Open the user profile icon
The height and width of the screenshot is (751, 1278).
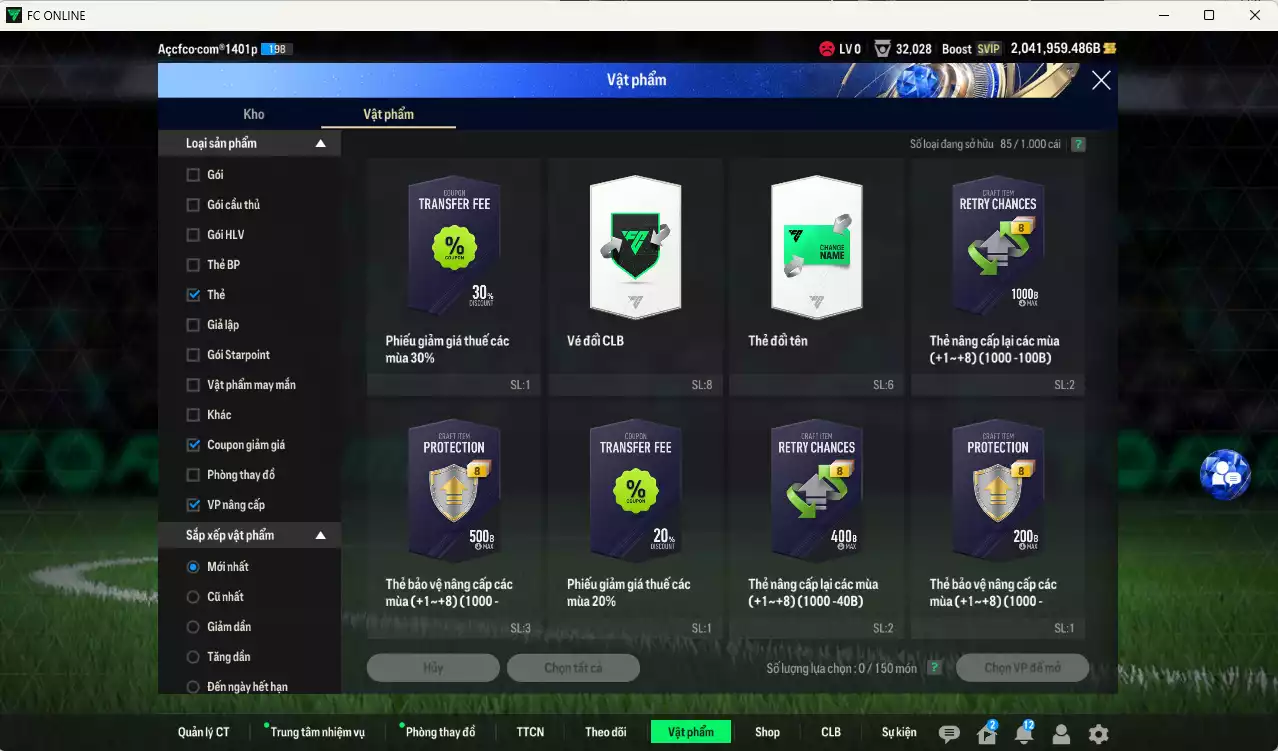click(1061, 734)
